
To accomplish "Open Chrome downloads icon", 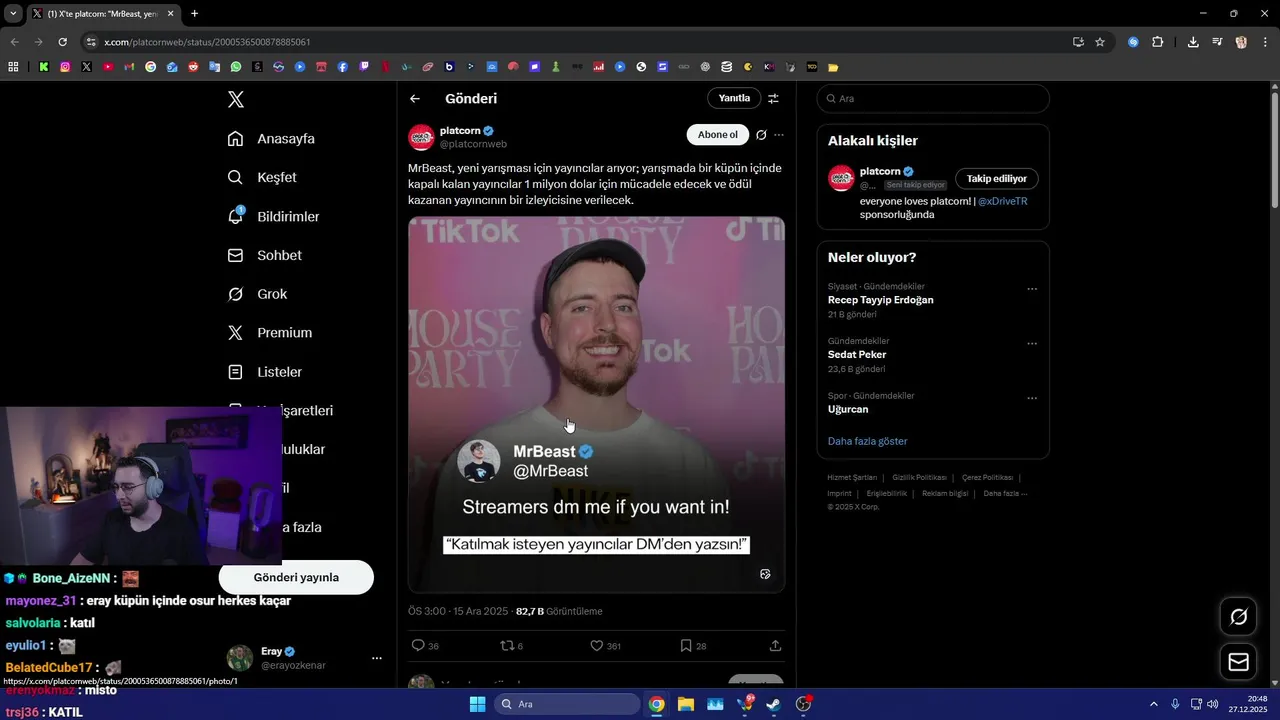I will (1193, 42).
